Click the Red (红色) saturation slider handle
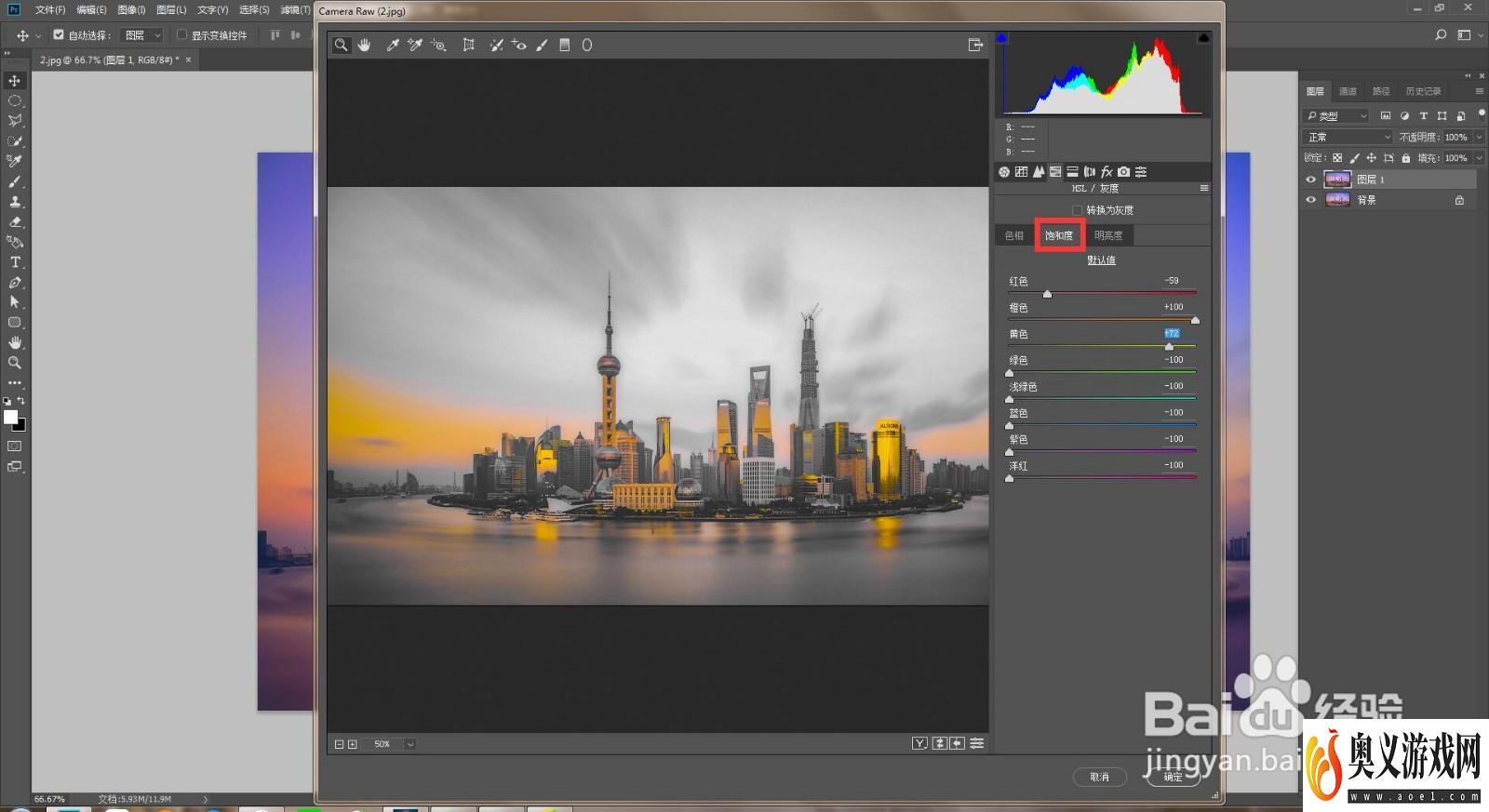Image resolution: width=1489 pixels, height=812 pixels. [x=1047, y=294]
